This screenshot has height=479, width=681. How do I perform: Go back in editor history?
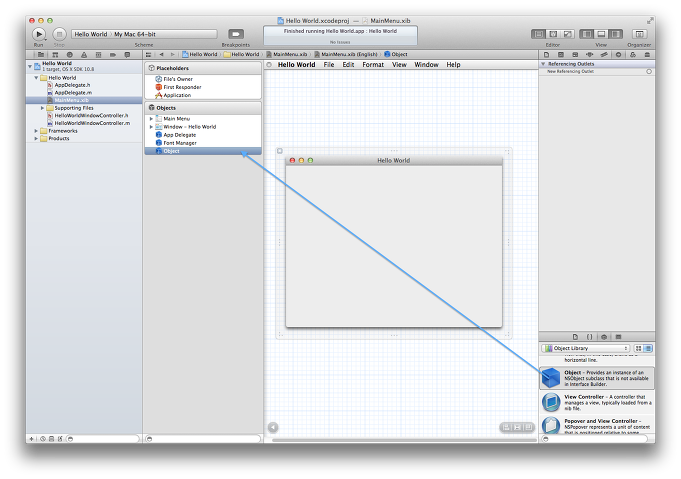[162, 55]
